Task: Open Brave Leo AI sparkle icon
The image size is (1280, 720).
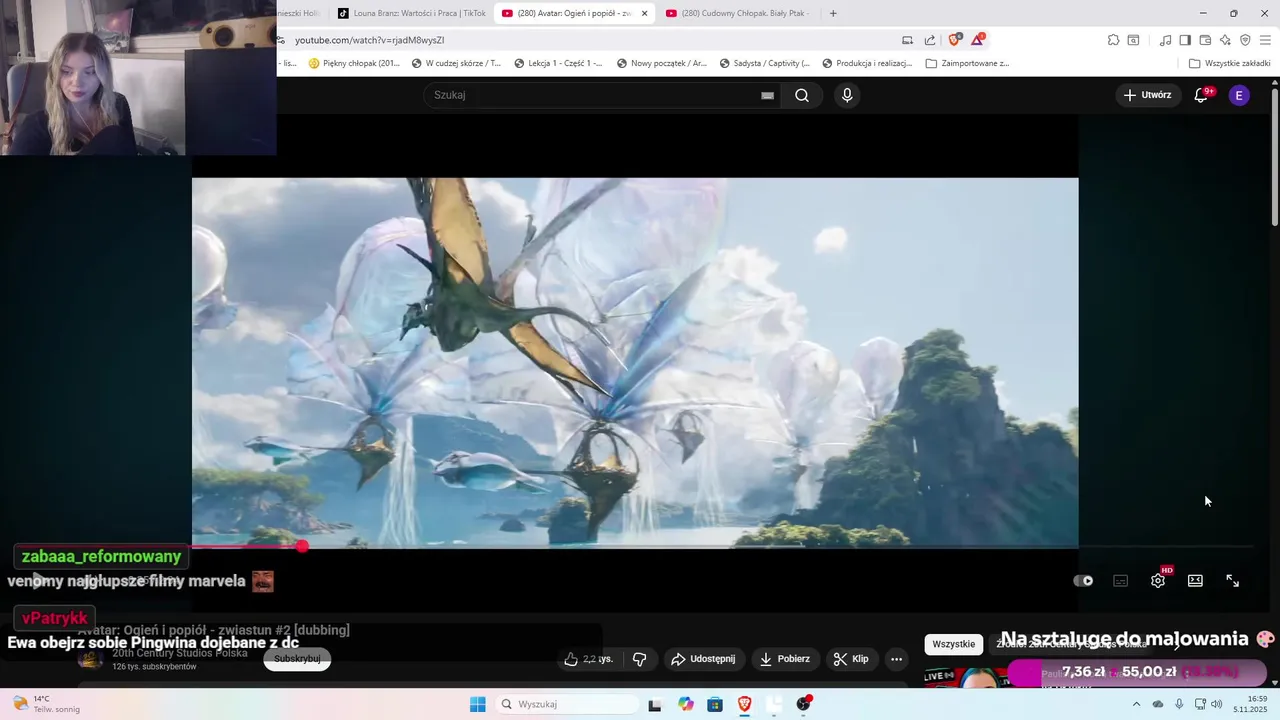Action: [1225, 40]
